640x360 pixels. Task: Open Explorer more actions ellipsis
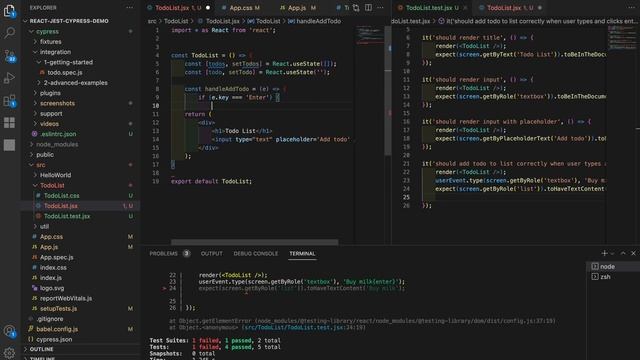click(129, 8)
